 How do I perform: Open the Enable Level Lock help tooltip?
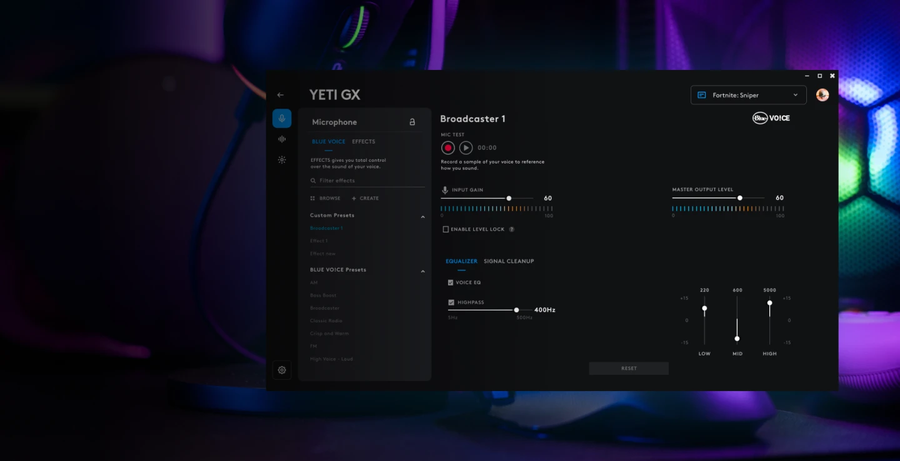pyautogui.click(x=511, y=229)
